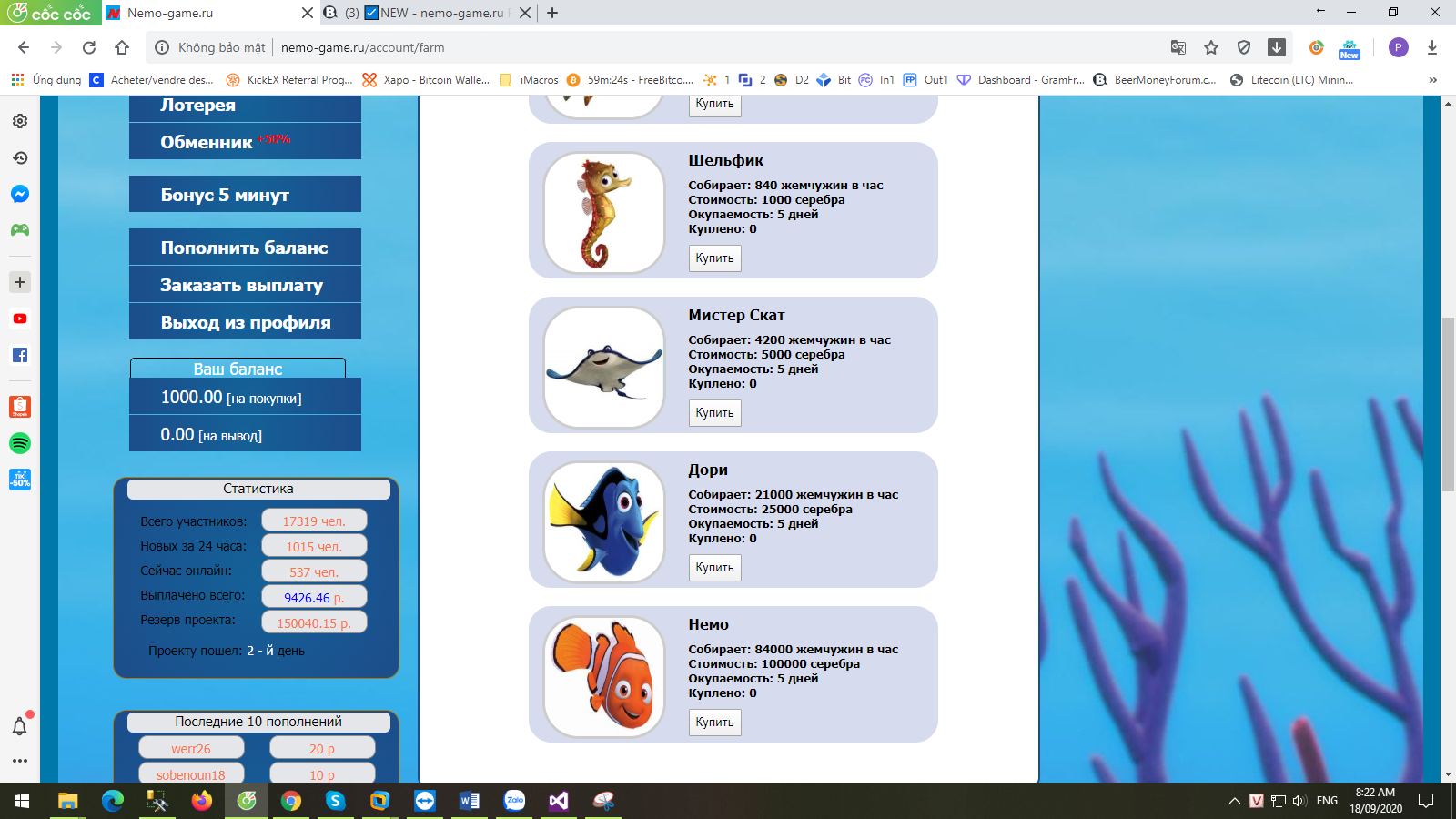1456x819 pixels.
Task: Show hidden system tray icons
Action: click(x=1234, y=801)
